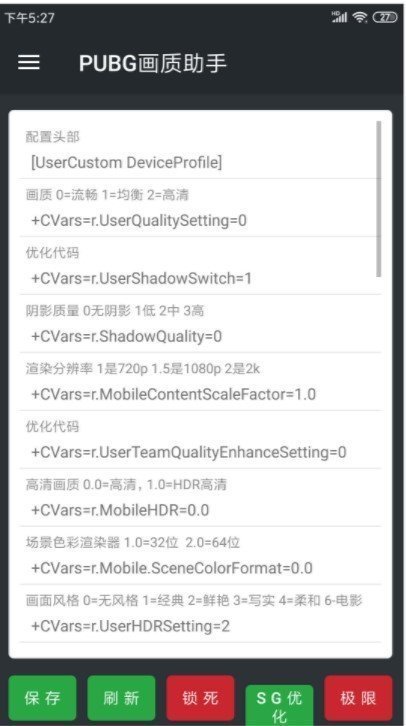406x726 pixels.
Task: Click the red 锁死 lock button
Action: 200,698
